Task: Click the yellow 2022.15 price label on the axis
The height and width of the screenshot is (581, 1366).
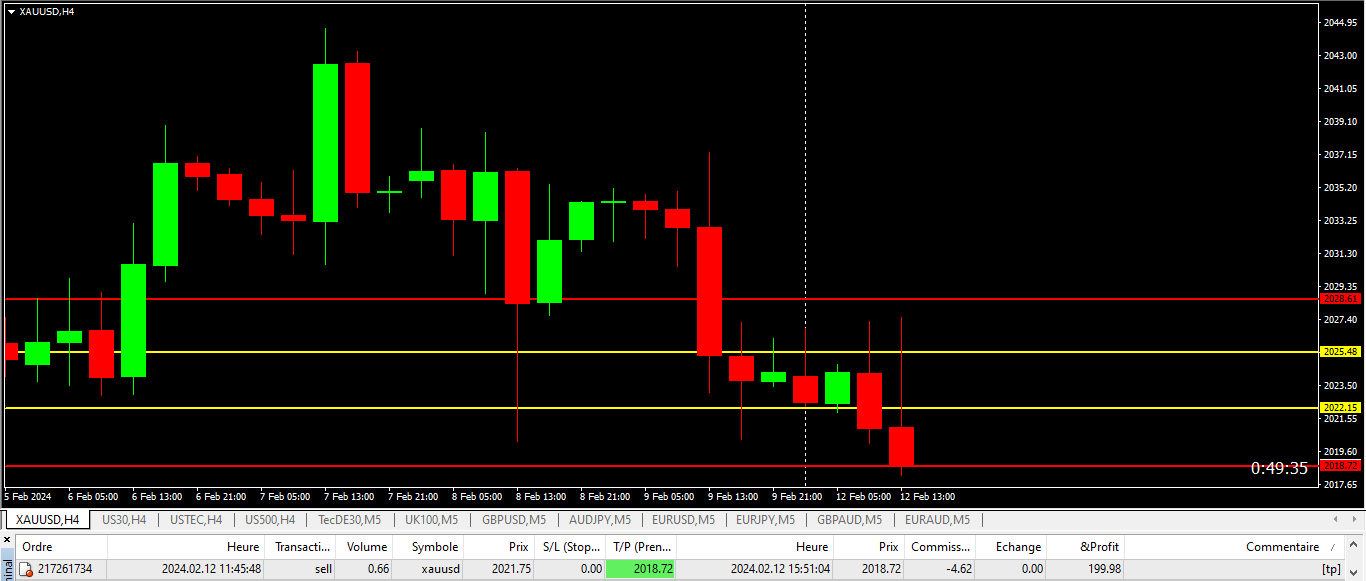Action: pyautogui.click(x=1341, y=408)
